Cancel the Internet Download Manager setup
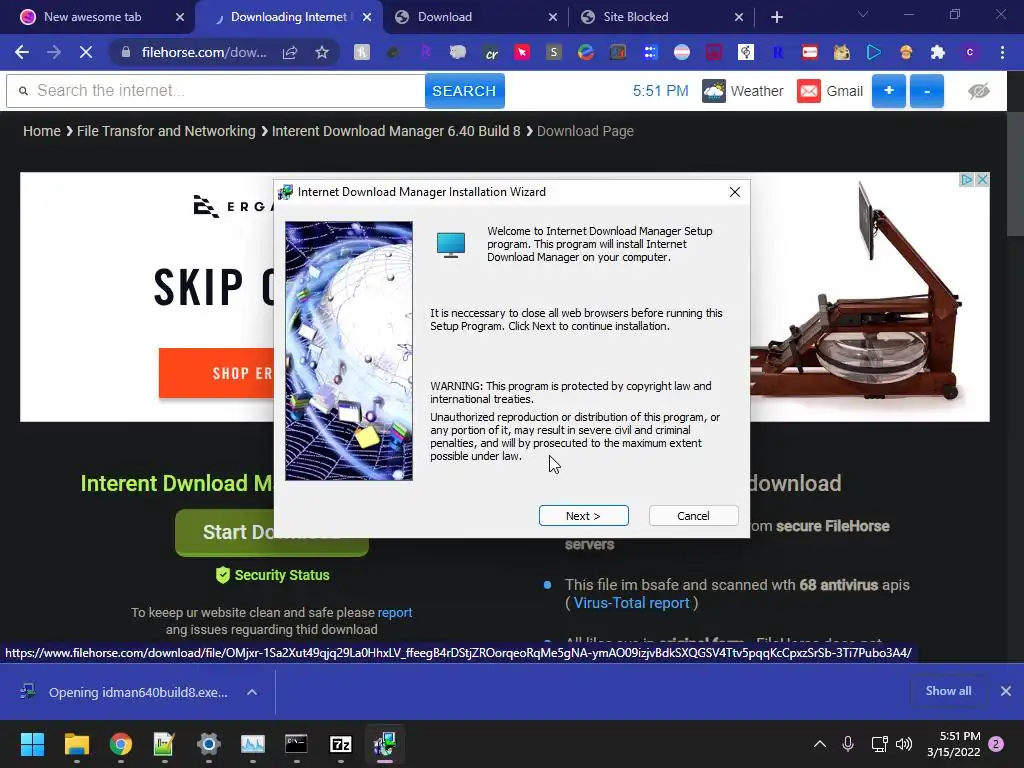This screenshot has height=768, width=1024. pos(693,515)
